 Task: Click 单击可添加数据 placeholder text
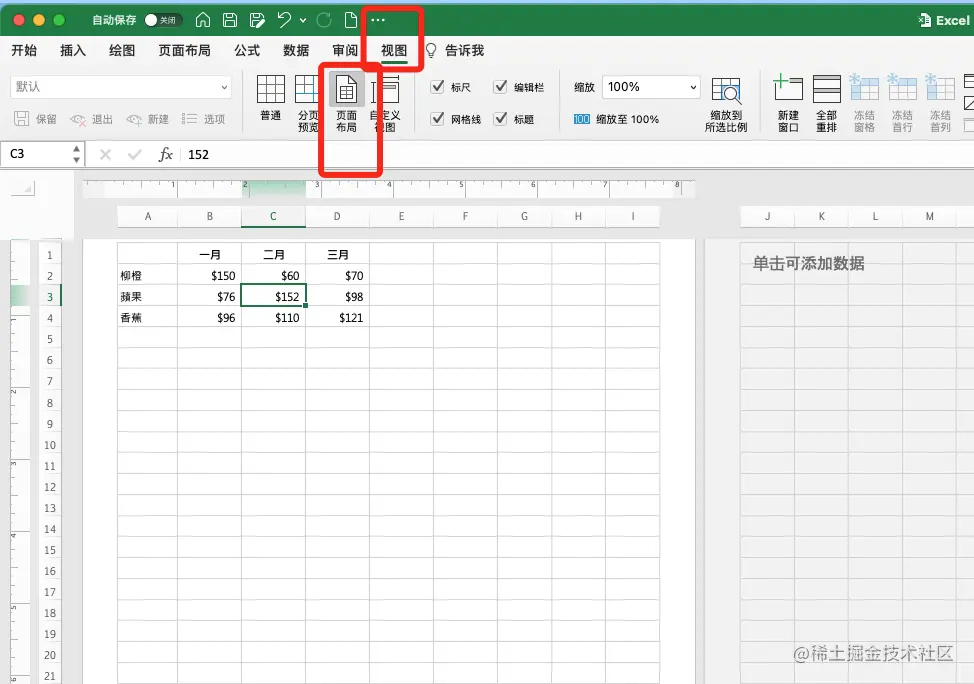pos(808,263)
